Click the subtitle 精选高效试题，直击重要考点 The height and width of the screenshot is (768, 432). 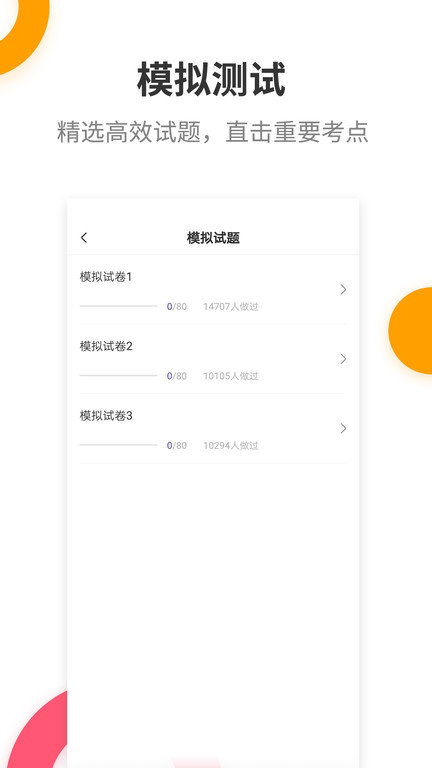tap(213, 132)
